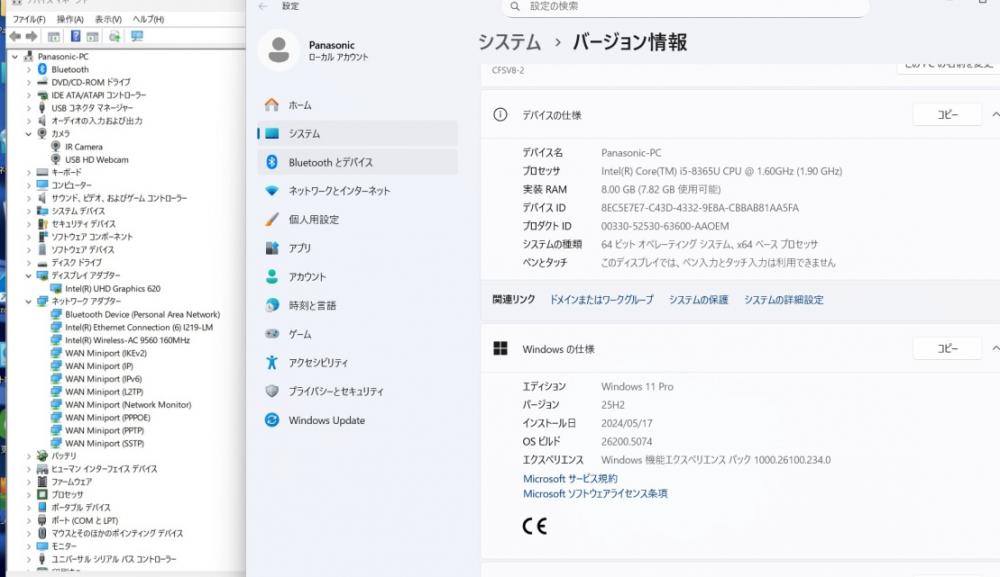Open Microsoft サービス規約 link
This screenshot has width=1000, height=577.
click(570, 479)
